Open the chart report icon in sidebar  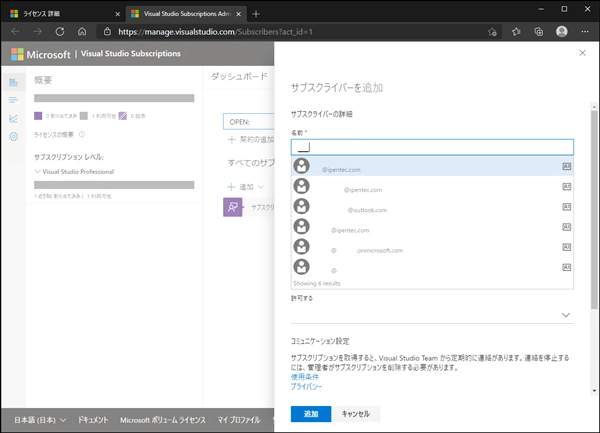pyautogui.click(x=14, y=119)
